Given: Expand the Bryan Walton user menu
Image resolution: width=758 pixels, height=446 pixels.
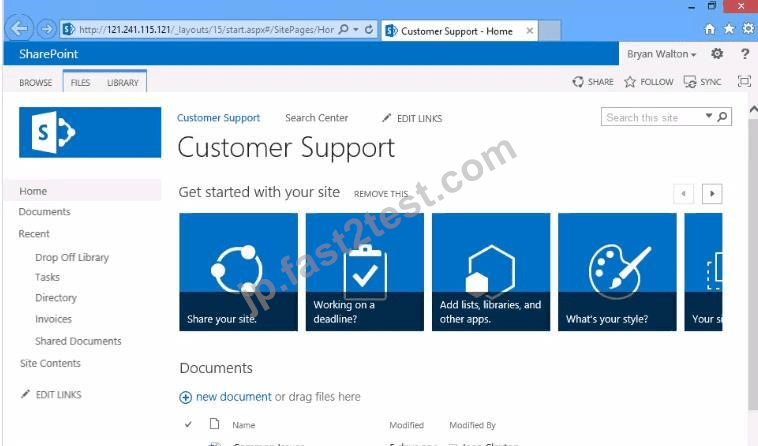Looking at the screenshot, I should coord(661,54).
